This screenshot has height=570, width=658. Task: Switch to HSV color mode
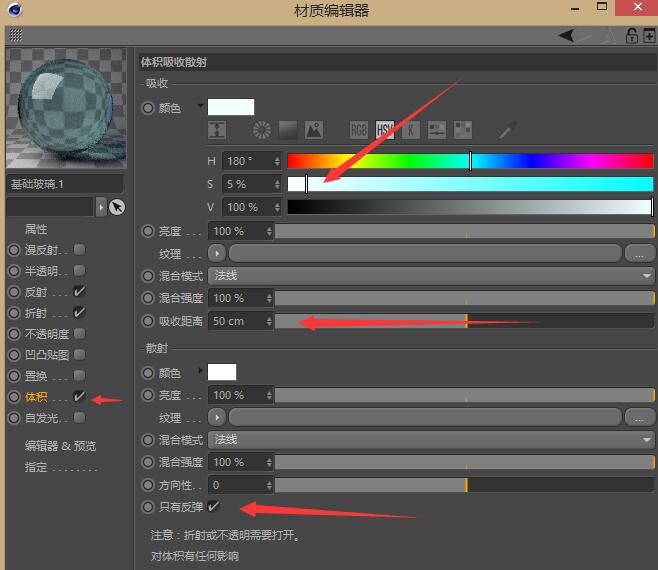[385, 130]
